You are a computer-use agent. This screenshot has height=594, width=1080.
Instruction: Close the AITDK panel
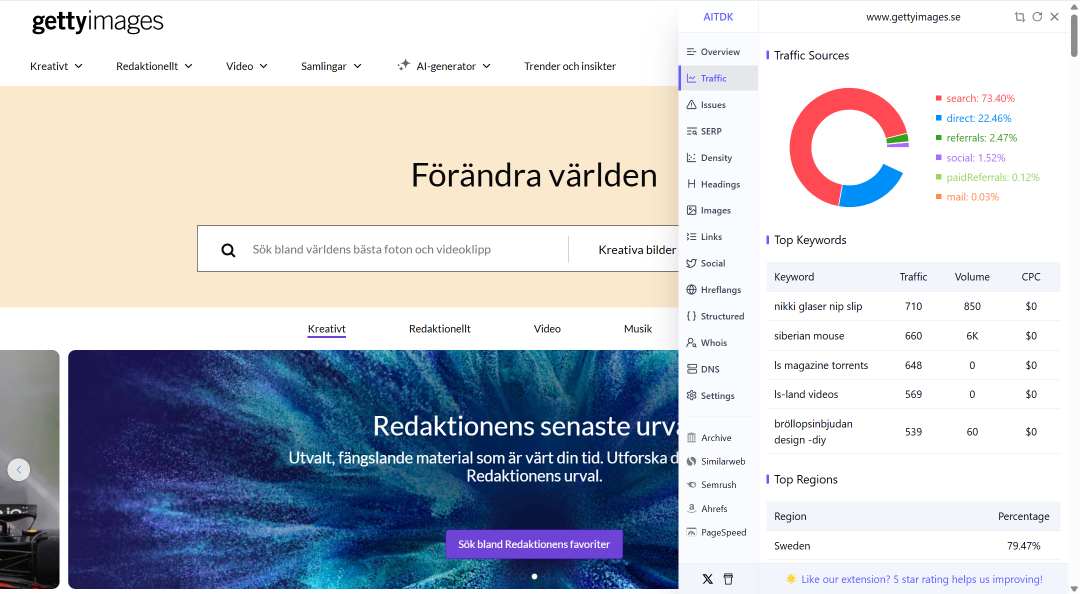(1055, 17)
